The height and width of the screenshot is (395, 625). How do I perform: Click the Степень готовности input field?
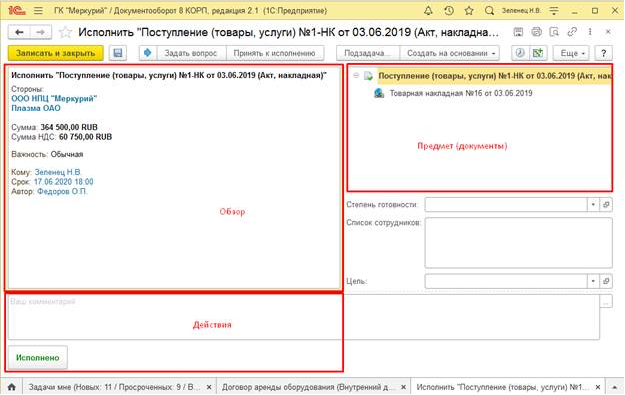[x=506, y=204]
